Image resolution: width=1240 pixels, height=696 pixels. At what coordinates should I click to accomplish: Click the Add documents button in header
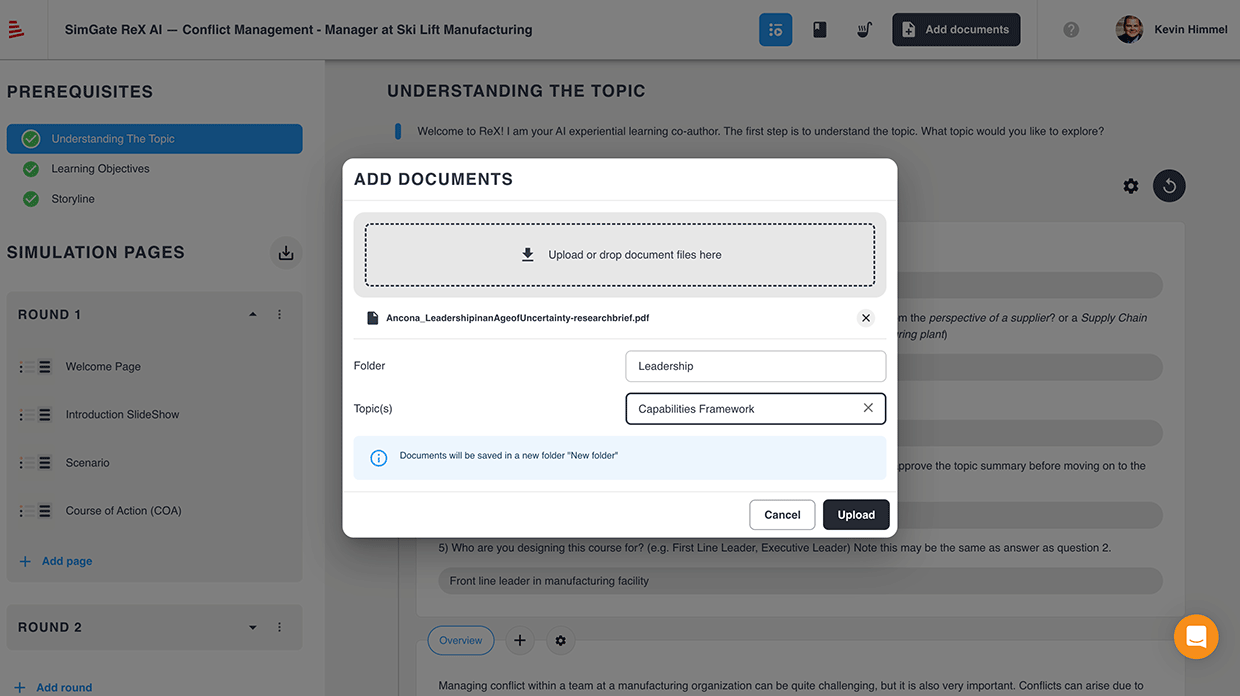[956, 30]
